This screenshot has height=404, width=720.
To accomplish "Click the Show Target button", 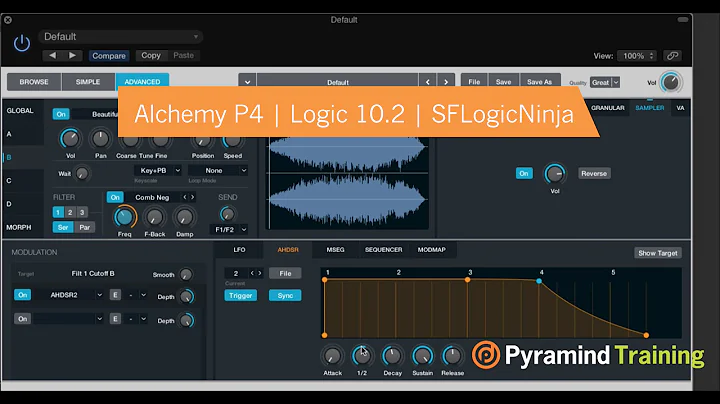I will pos(658,253).
